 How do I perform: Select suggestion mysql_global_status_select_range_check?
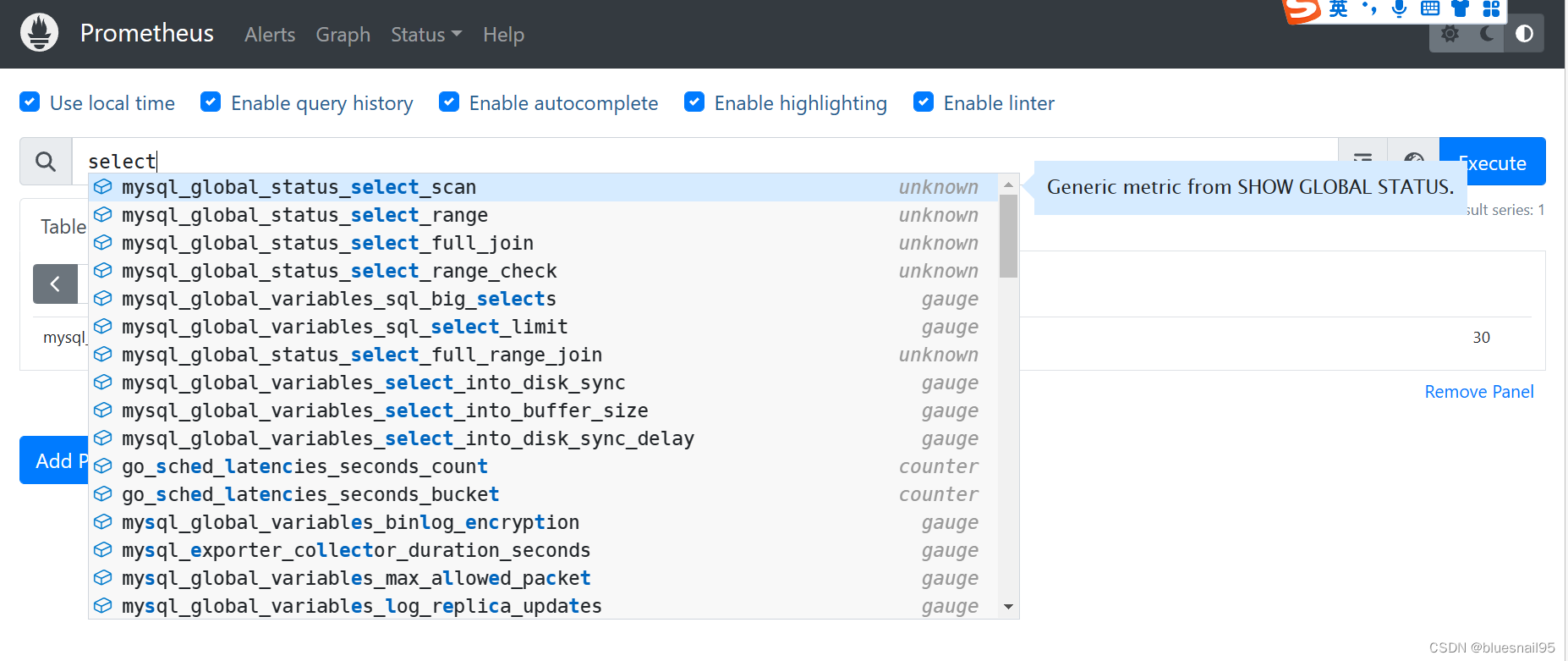coord(543,271)
